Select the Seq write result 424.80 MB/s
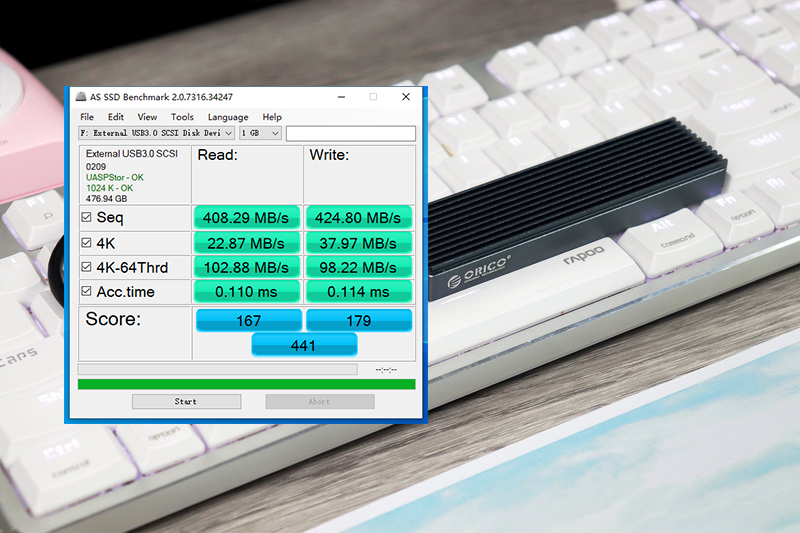Viewport: 800px width, 533px height. 358,218
